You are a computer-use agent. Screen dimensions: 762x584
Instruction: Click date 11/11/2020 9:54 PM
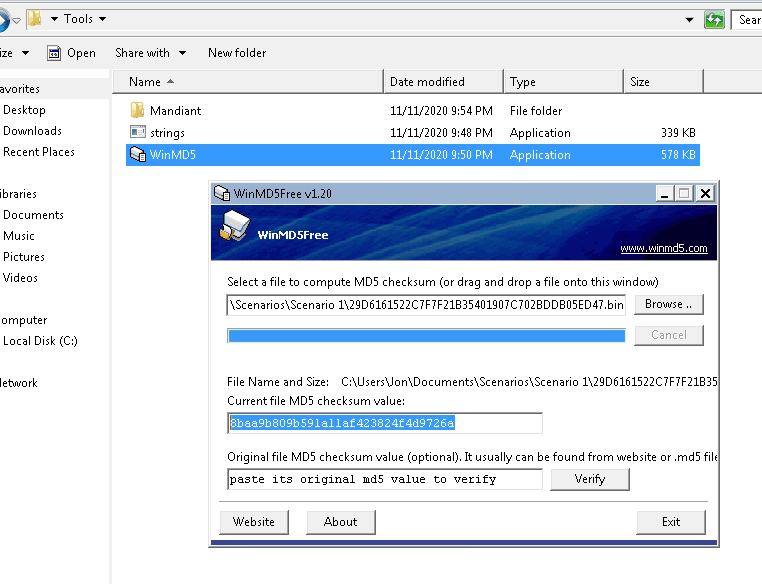(441, 111)
